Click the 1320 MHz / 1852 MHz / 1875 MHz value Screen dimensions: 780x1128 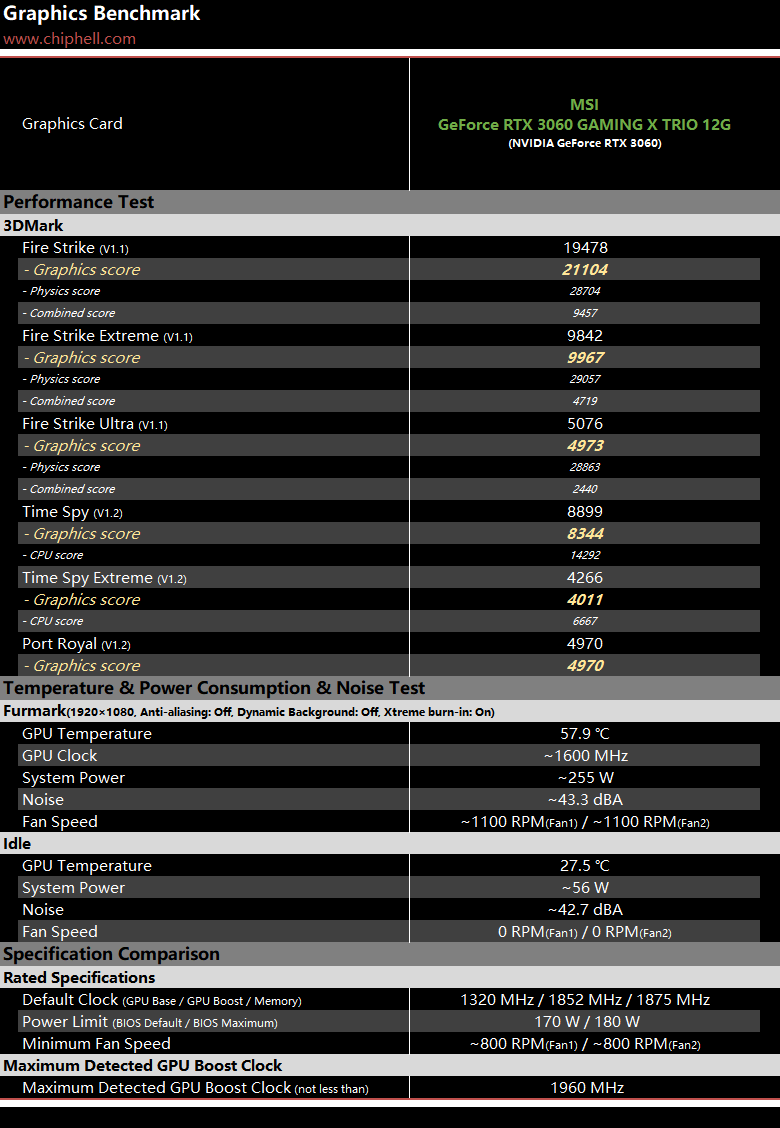(585, 1000)
